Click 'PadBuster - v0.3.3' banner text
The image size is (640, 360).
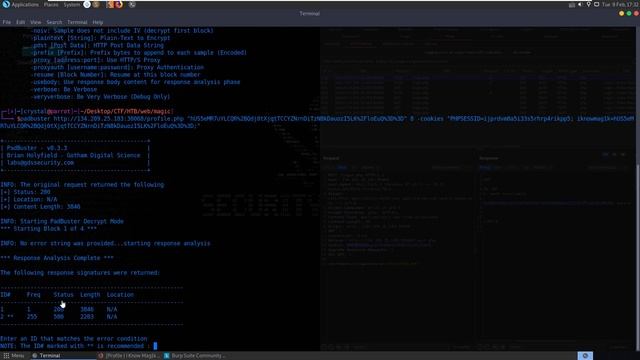click(37, 148)
